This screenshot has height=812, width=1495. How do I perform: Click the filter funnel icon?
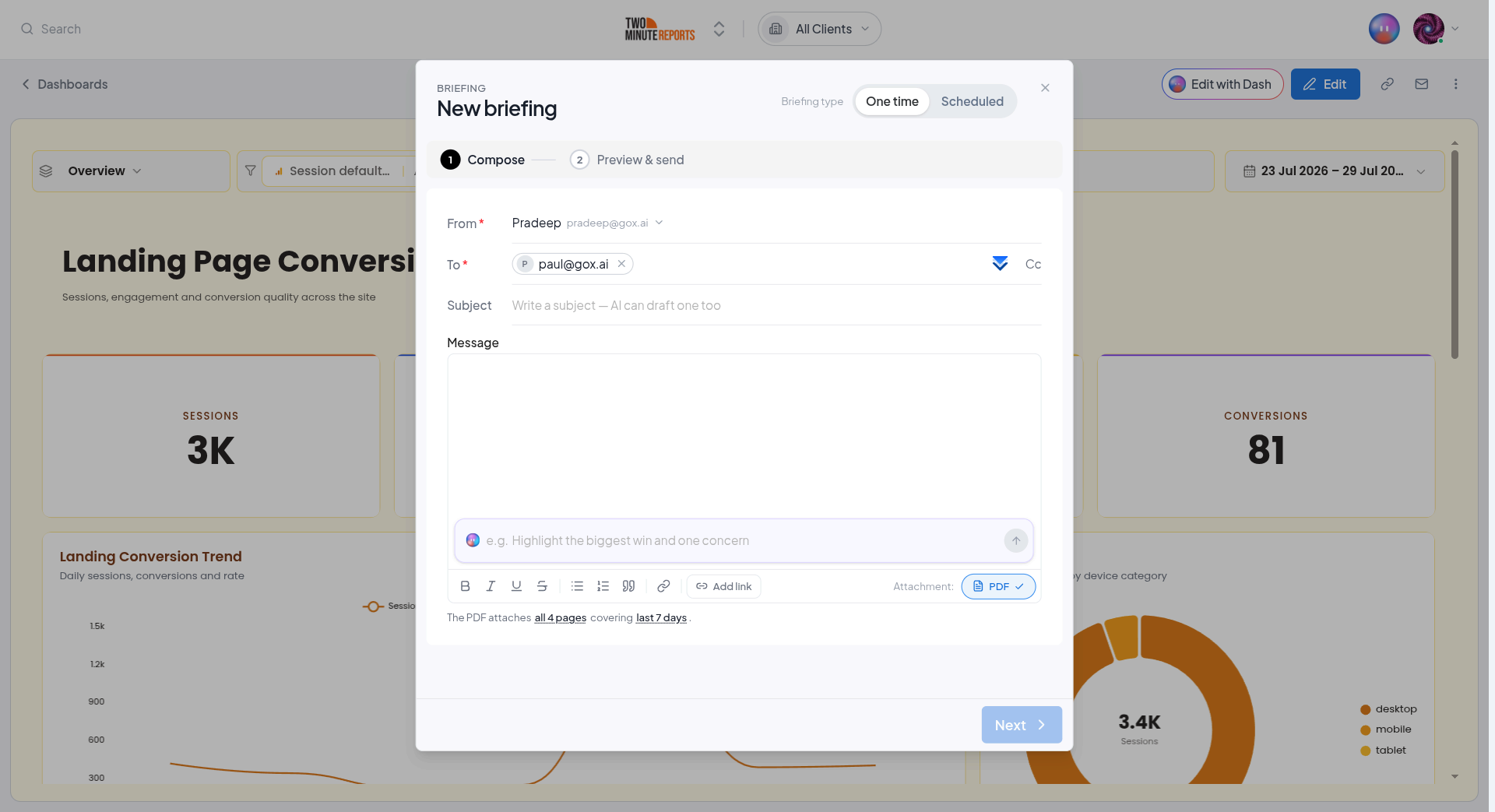[x=250, y=170]
